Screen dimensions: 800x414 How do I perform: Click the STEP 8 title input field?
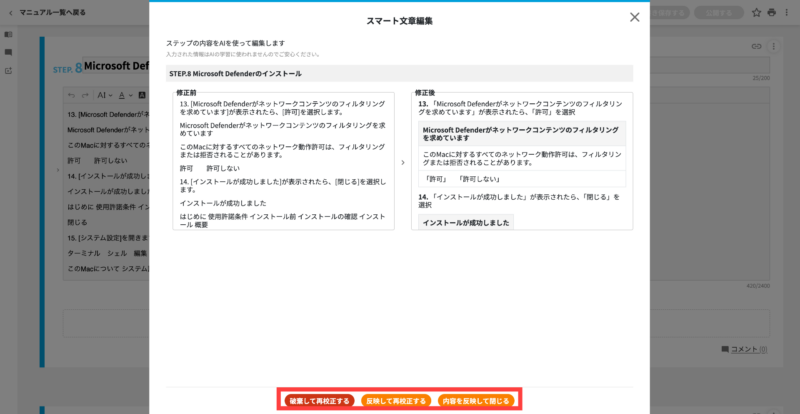tap(426, 65)
